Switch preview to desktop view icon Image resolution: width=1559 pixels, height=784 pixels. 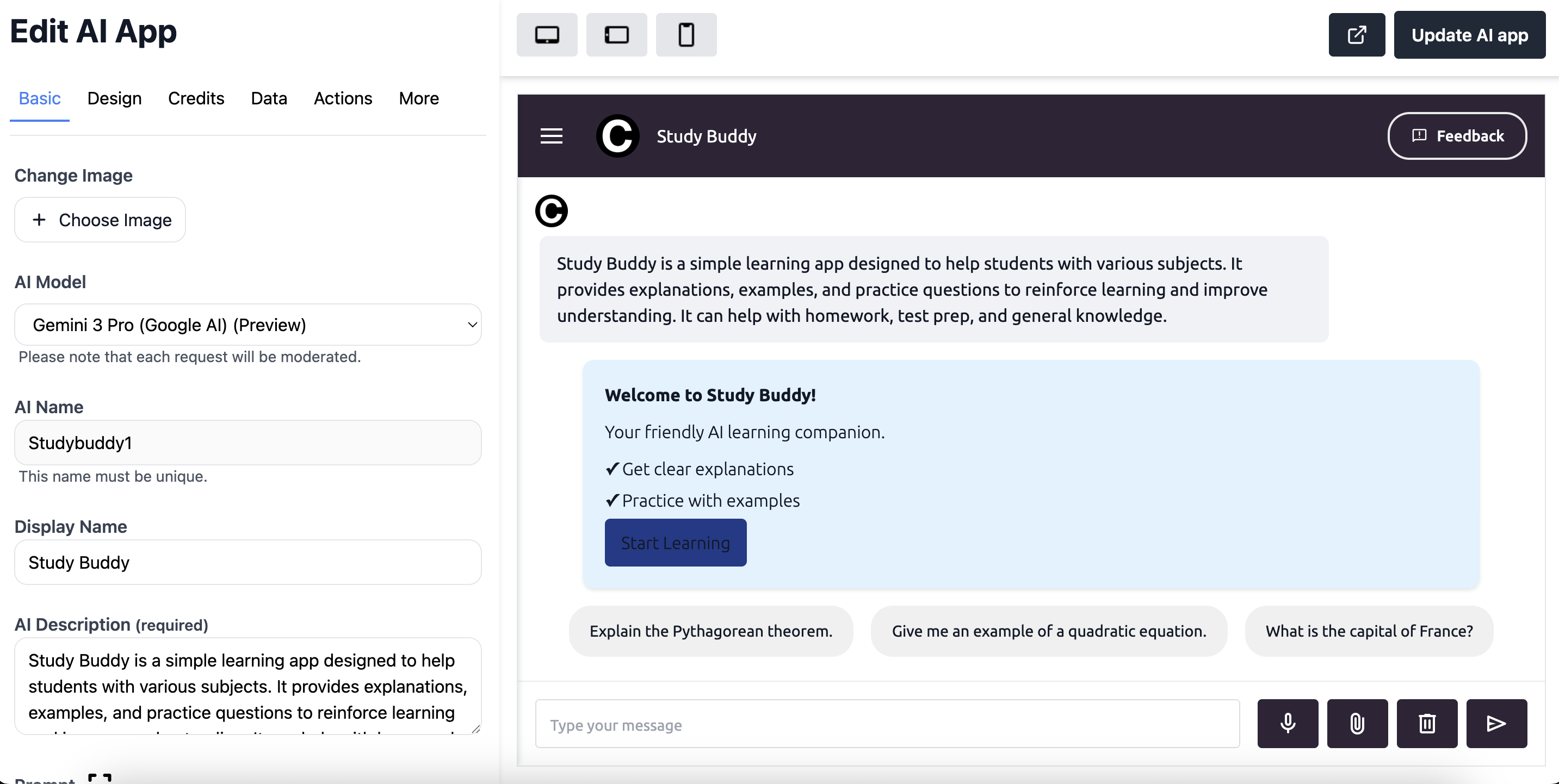547,35
